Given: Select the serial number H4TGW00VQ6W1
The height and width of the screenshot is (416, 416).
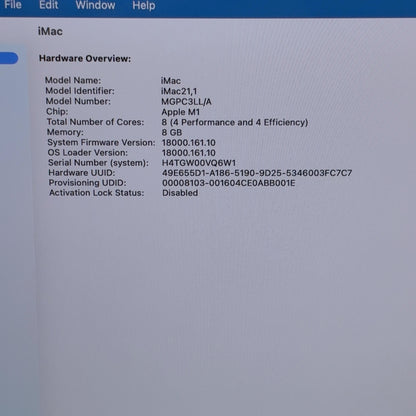Looking at the screenshot, I should point(199,163).
